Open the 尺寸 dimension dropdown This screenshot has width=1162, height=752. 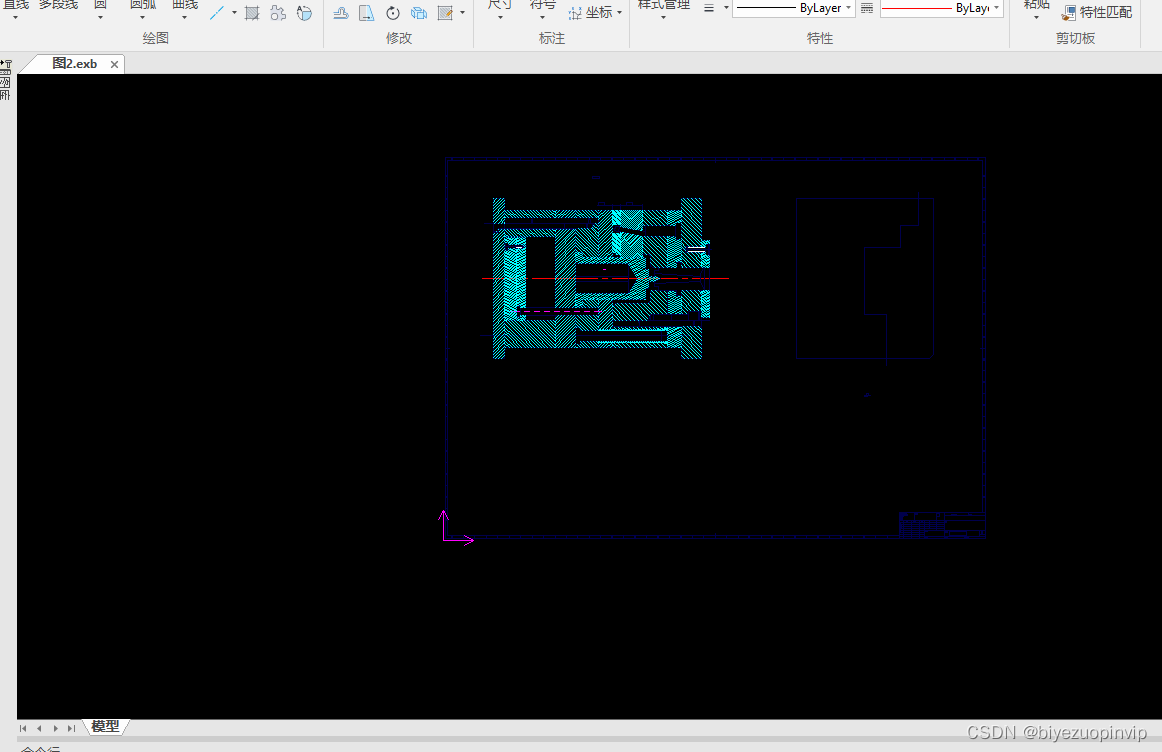point(500,17)
